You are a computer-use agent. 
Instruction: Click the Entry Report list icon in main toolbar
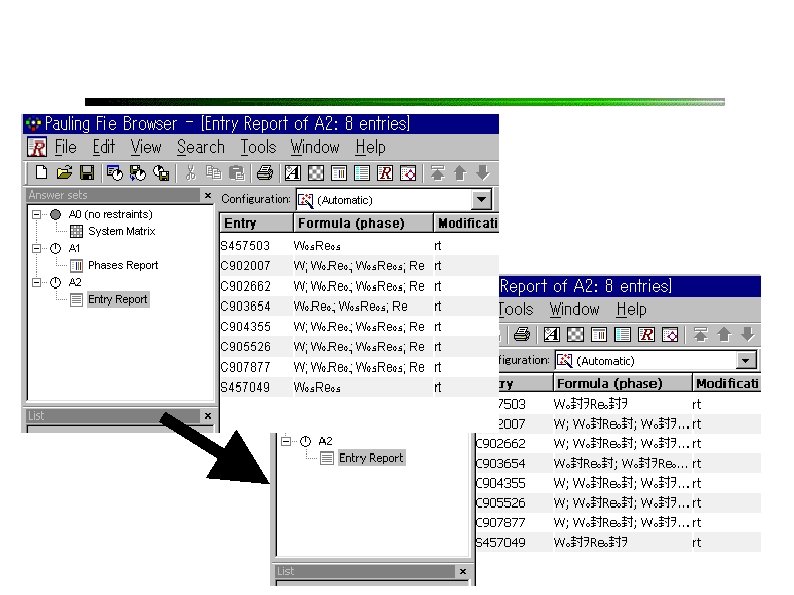coord(362,173)
